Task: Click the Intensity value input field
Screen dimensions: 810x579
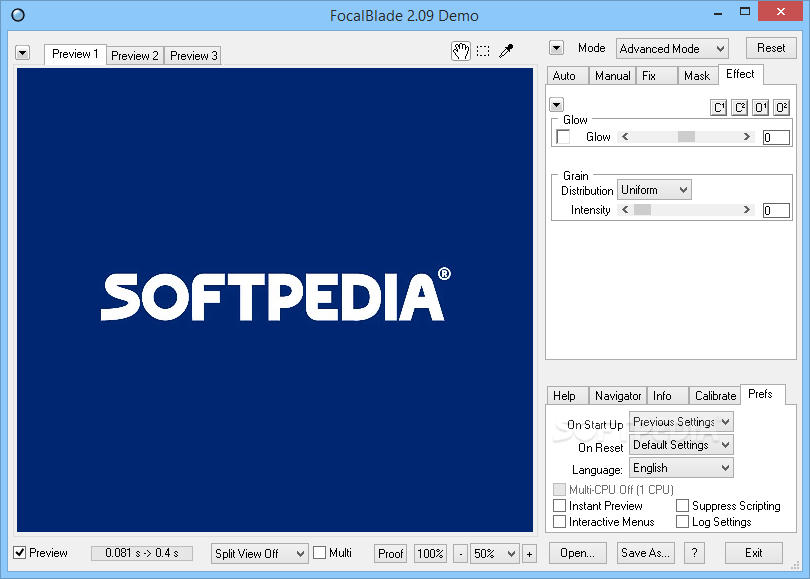Action: (x=776, y=210)
